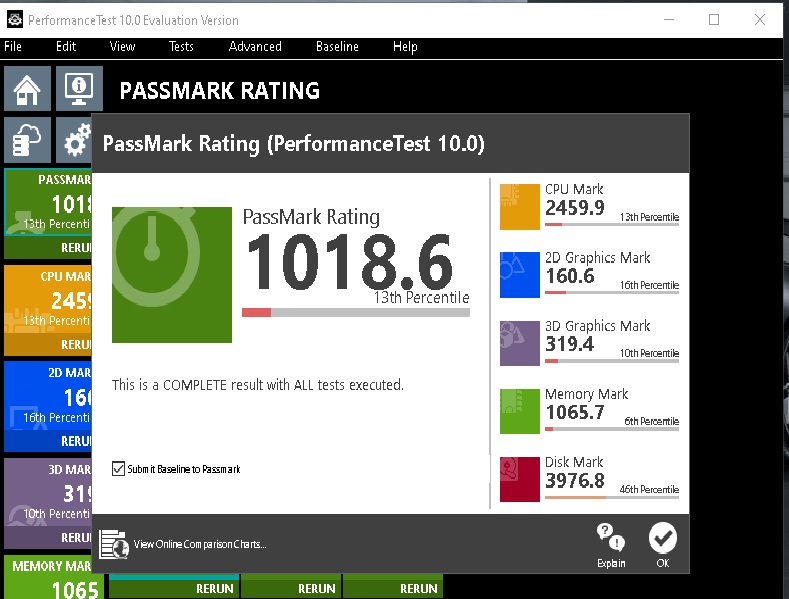Click the 6th Percentile Memory Mark label
The height and width of the screenshot is (599, 789).
click(652, 421)
